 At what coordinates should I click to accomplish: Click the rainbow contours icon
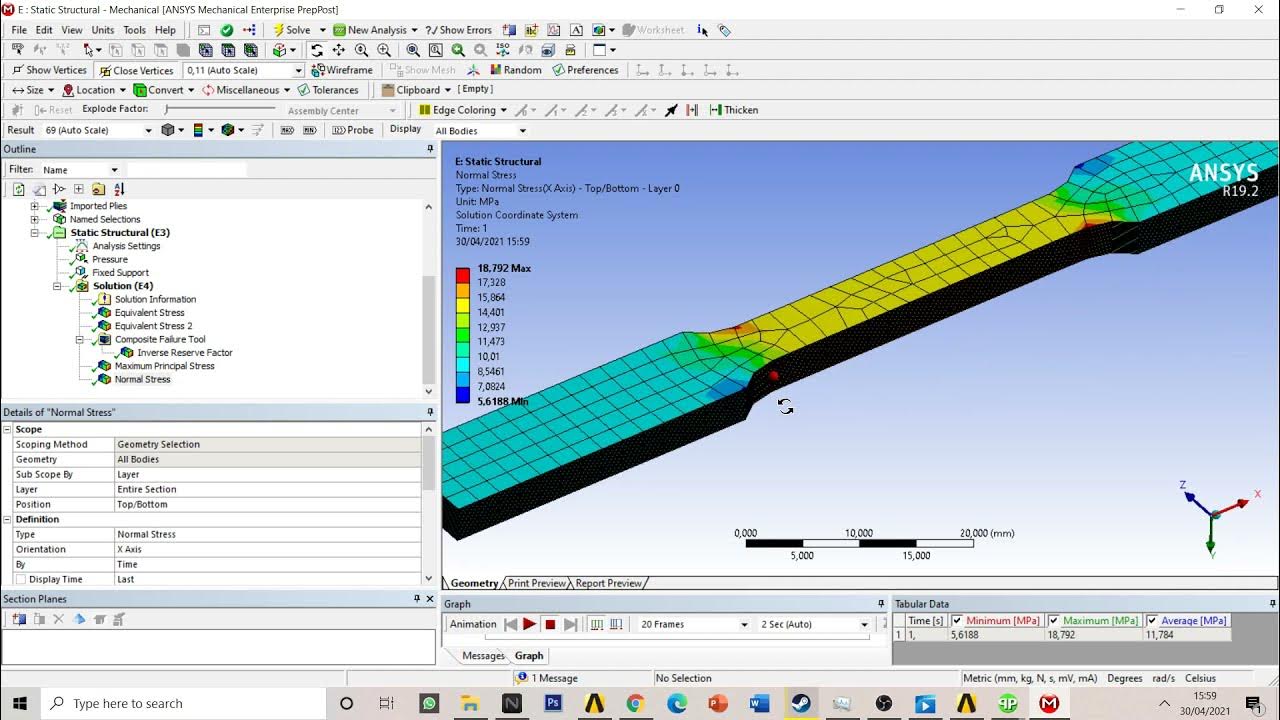[198, 130]
